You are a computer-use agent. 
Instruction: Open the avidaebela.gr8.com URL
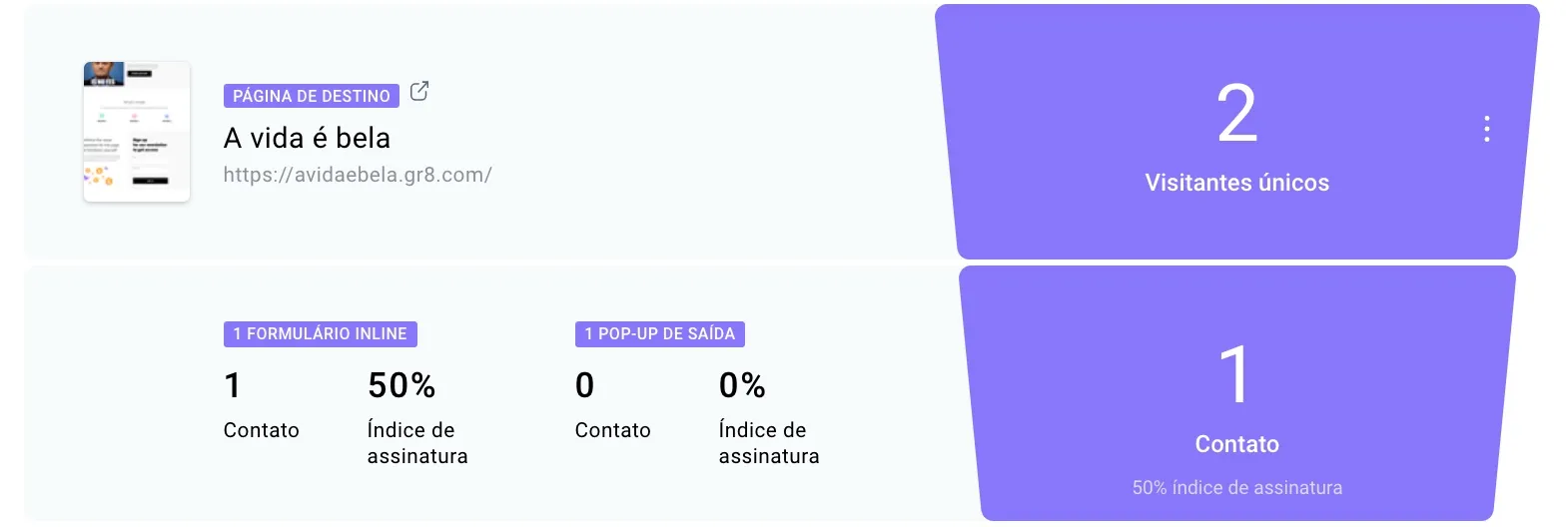[x=358, y=175]
